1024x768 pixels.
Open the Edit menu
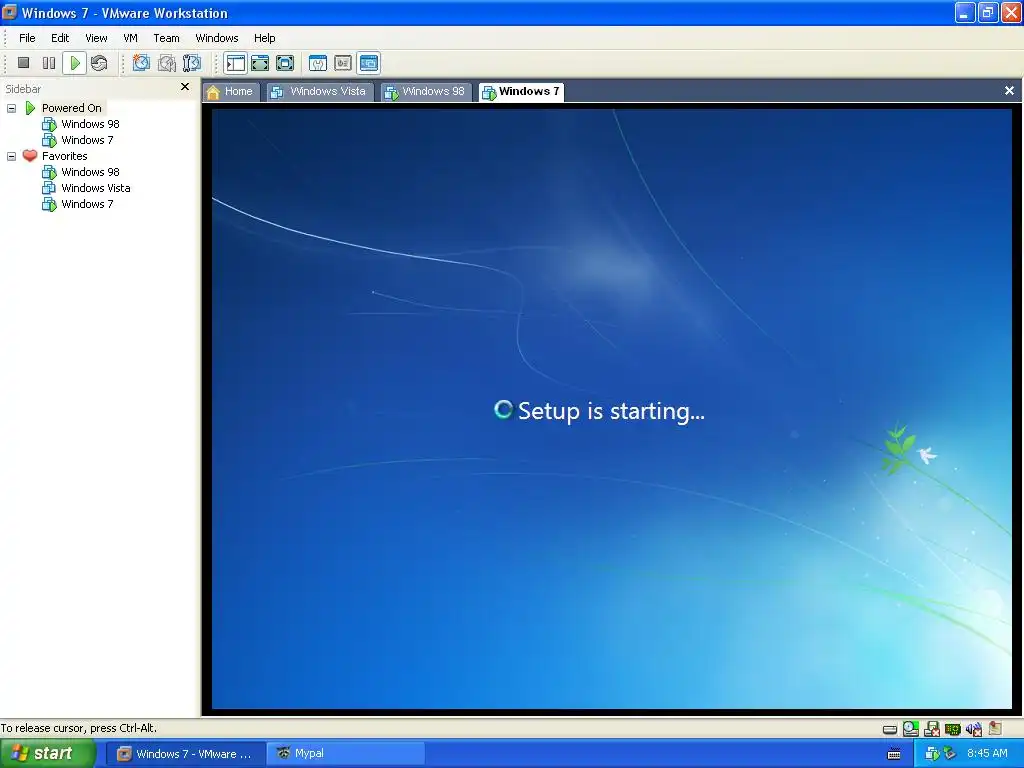click(x=60, y=38)
